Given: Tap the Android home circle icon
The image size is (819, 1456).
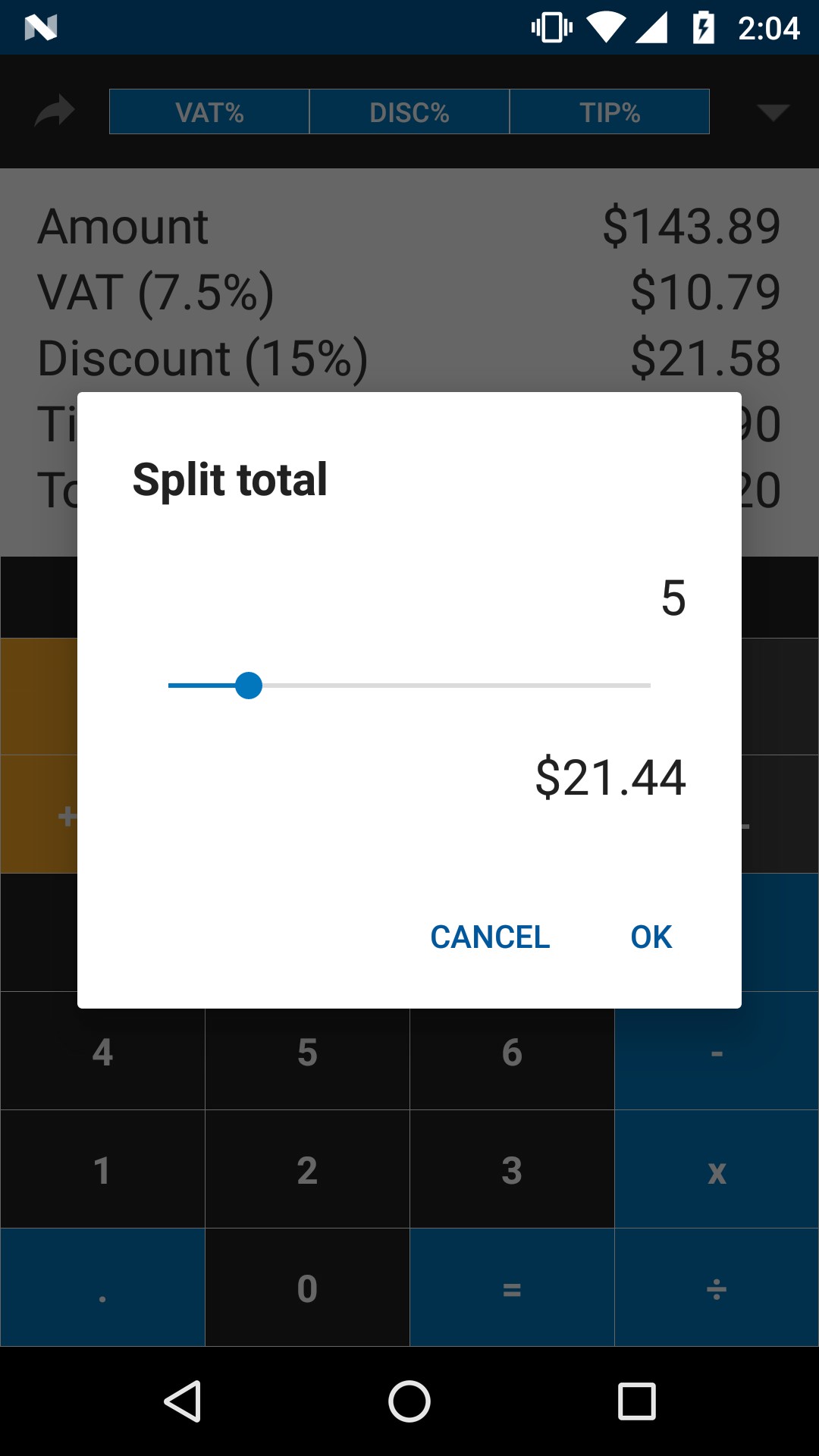Looking at the screenshot, I should pyautogui.click(x=409, y=1401).
